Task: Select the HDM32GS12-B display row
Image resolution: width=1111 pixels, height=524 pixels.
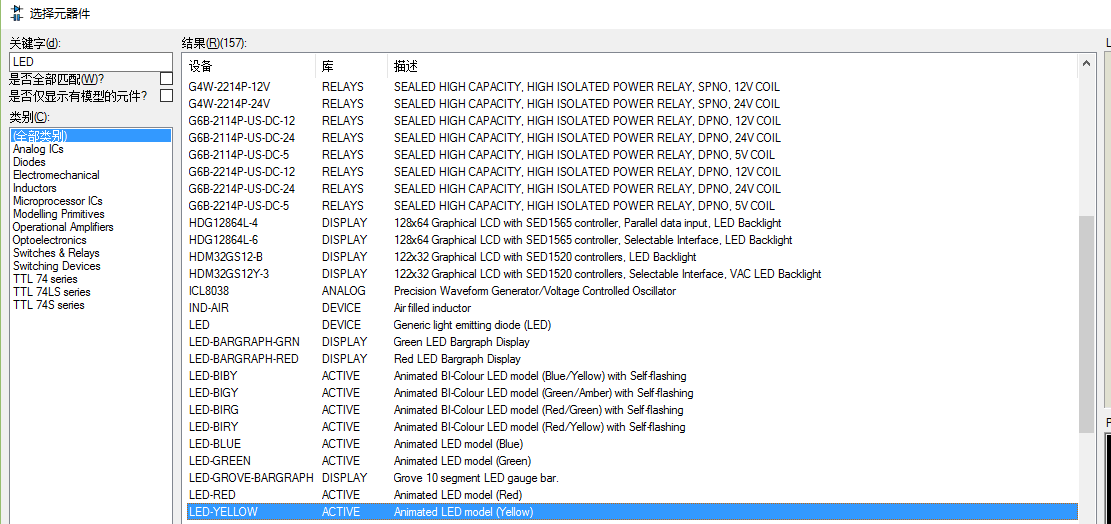Action: click(x=632, y=256)
